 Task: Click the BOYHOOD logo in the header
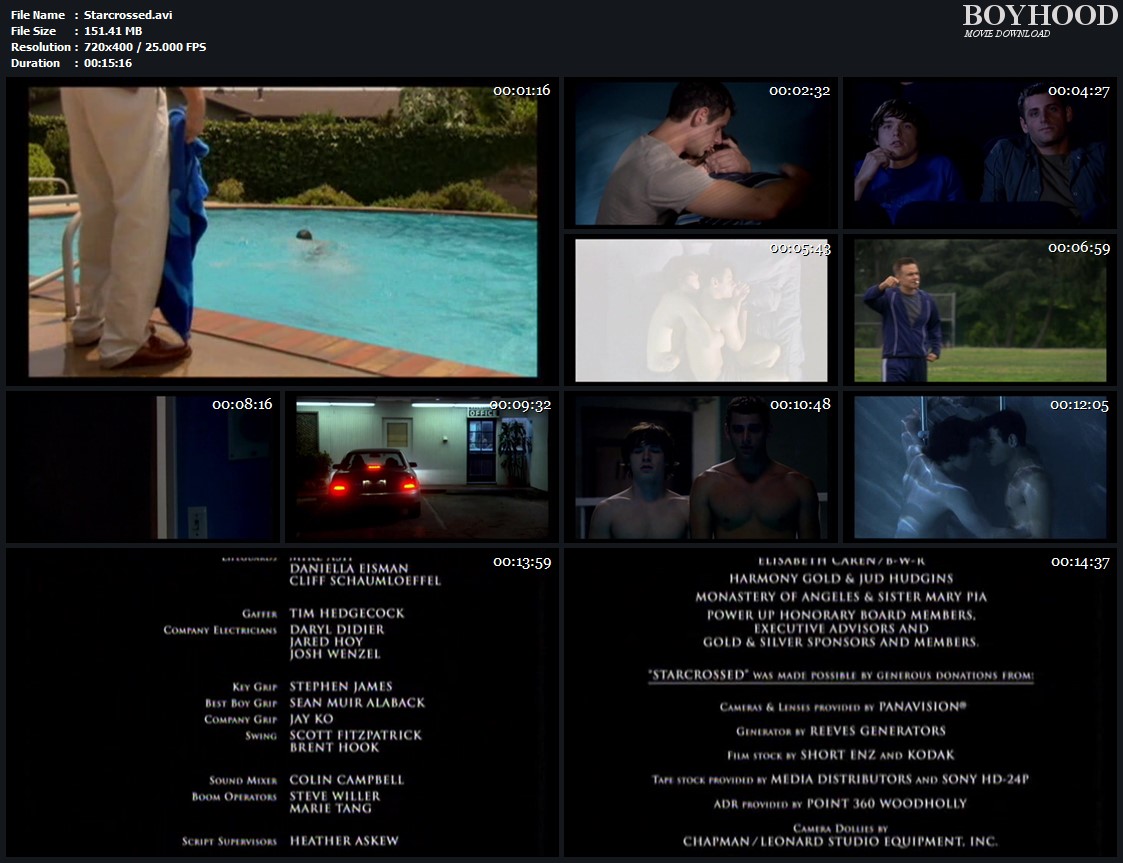(1040, 16)
